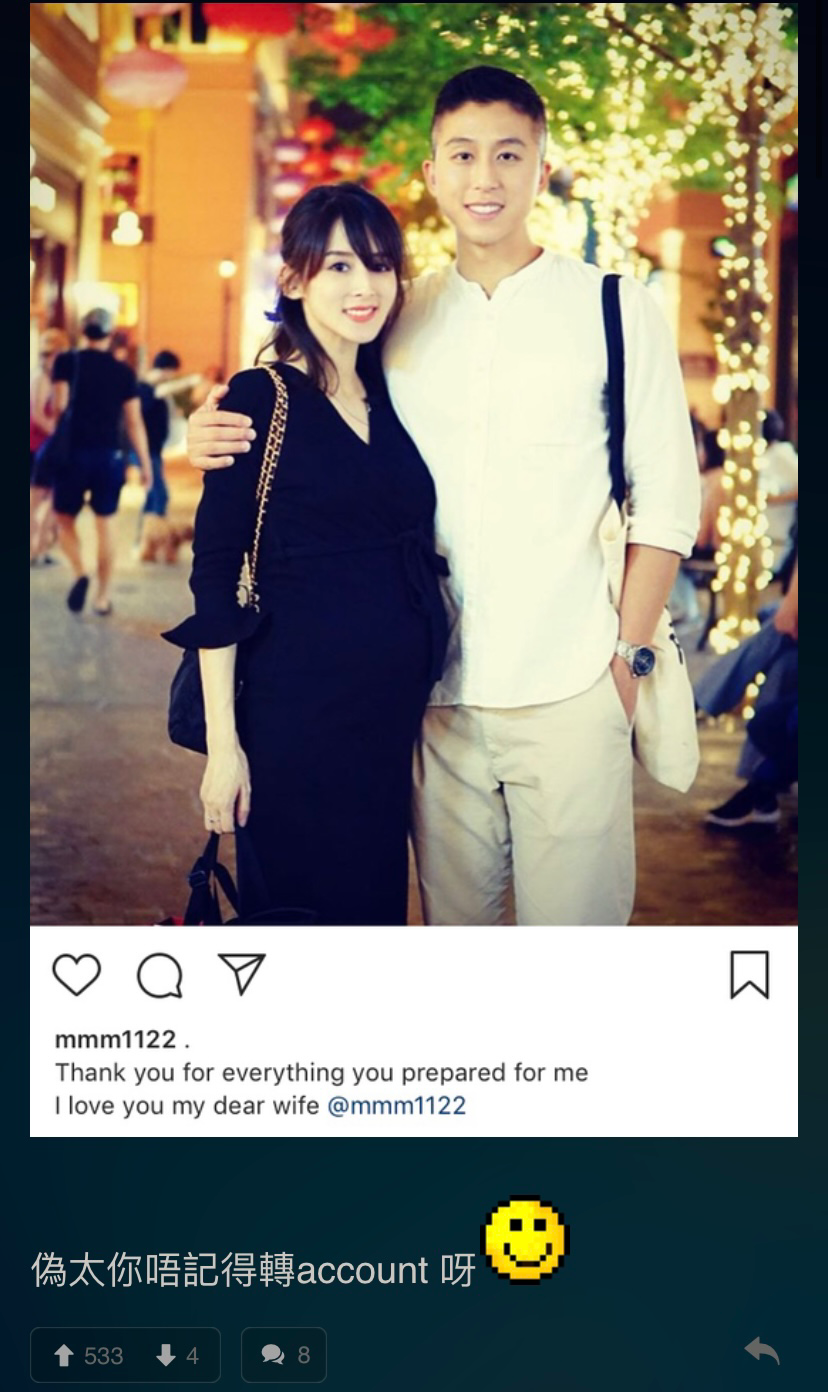The height and width of the screenshot is (1392, 828).
Task: Click the man's wristwatch in the photo
Action: (x=636, y=658)
